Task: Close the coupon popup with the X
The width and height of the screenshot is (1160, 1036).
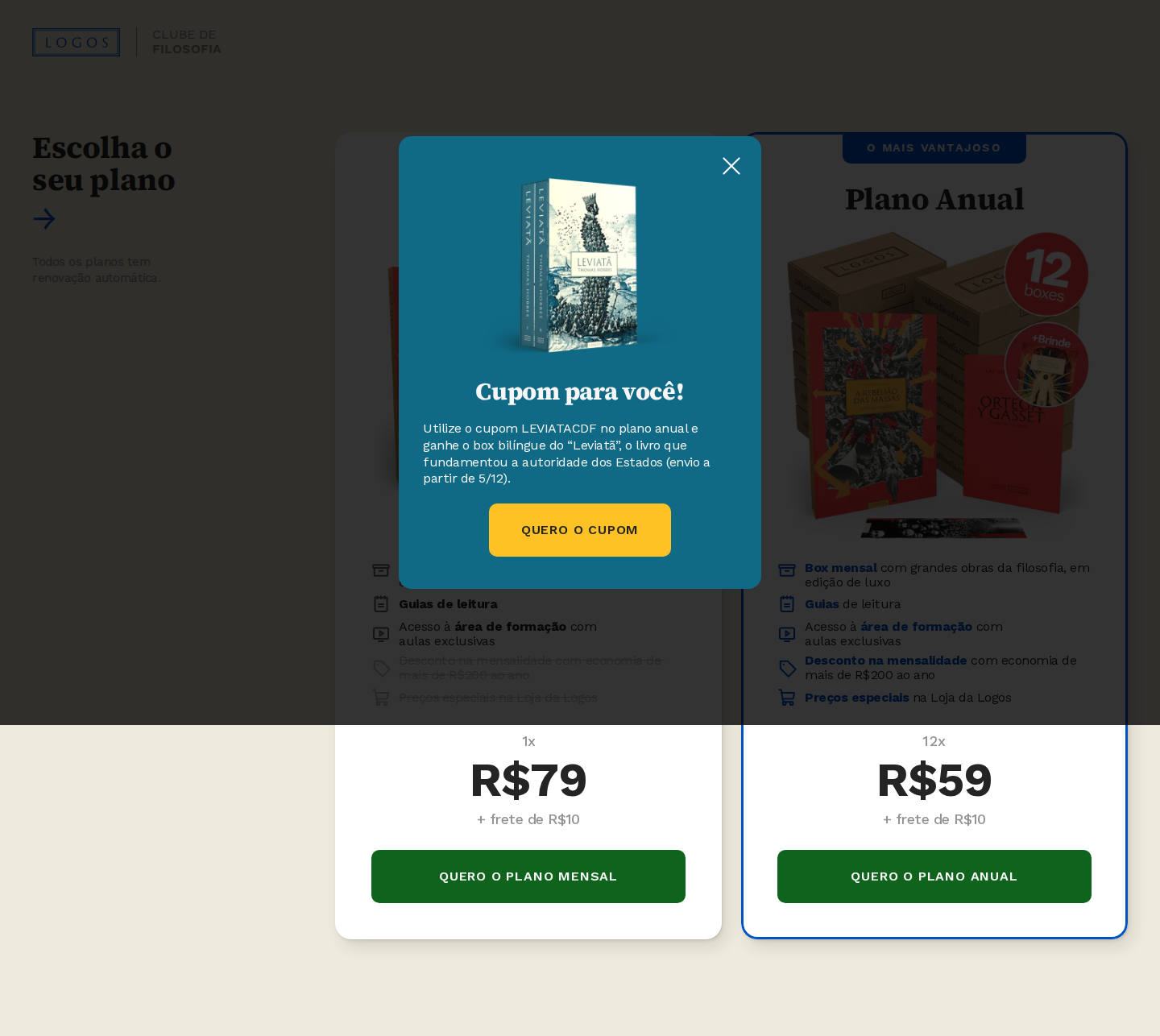Action: [731, 166]
